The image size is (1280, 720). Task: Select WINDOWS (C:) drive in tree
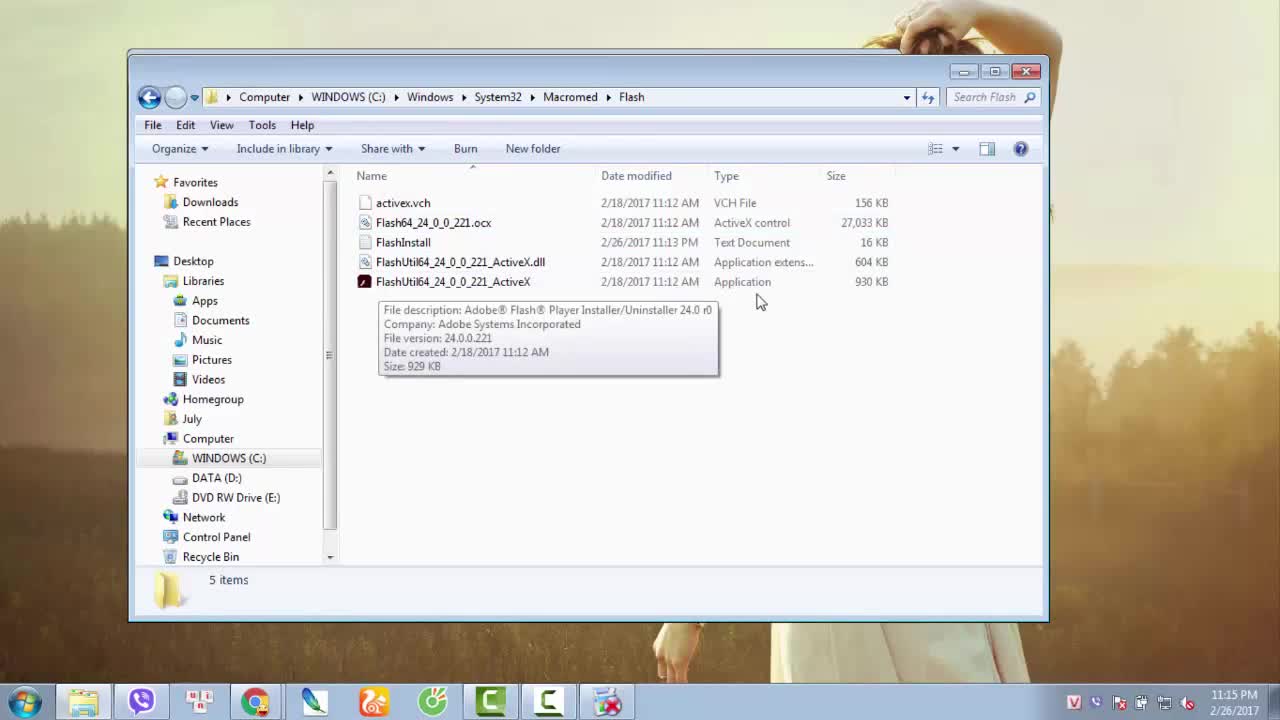pos(228,458)
